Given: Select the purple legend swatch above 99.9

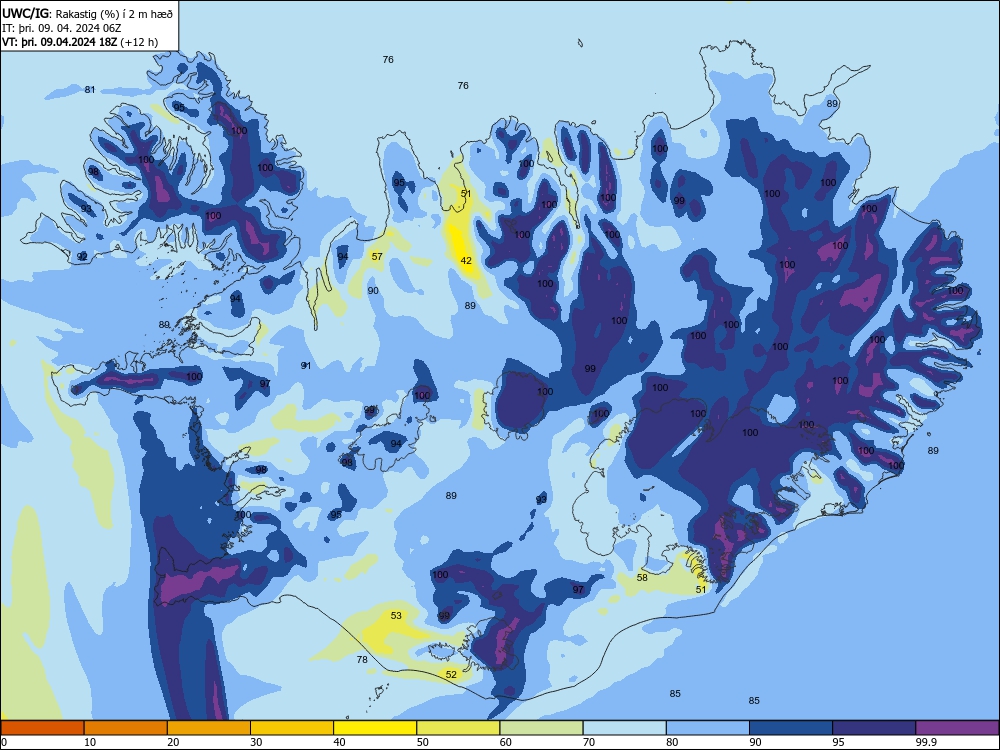Looking at the screenshot, I should pyautogui.click(x=957, y=728).
